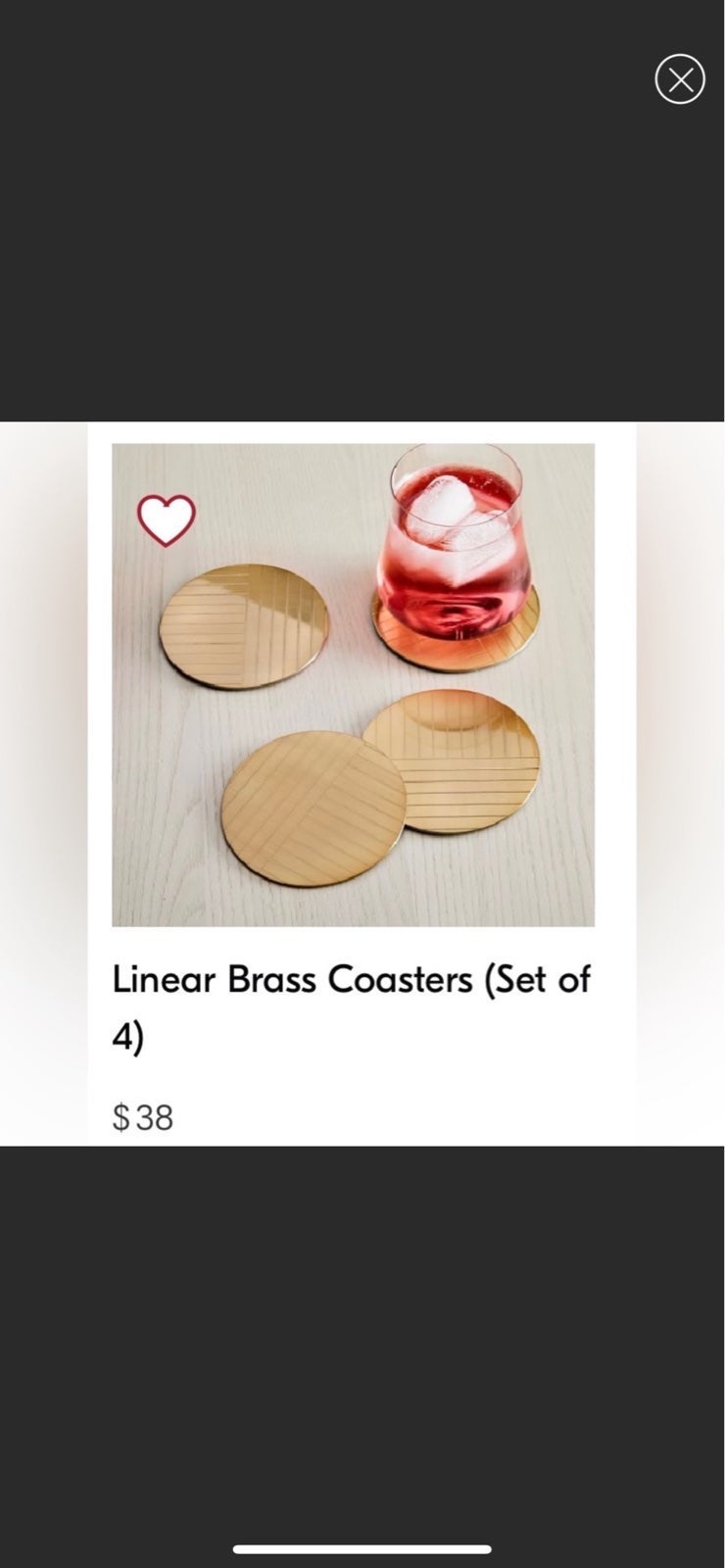
Task: Tap the ice cube inside the glass
Action: point(441,500)
